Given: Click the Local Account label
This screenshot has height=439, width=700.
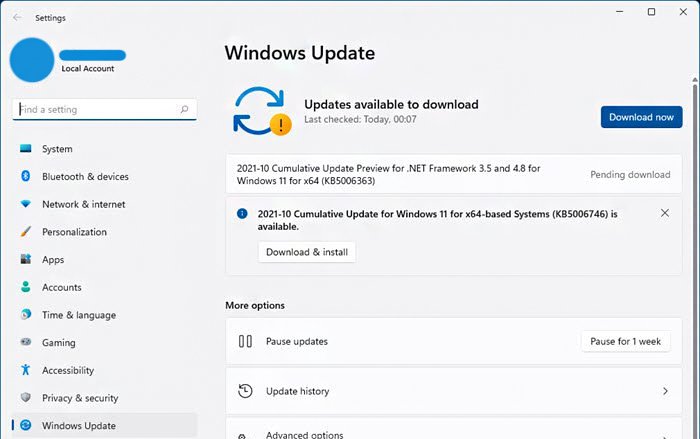Looking at the screenshot, I should tap(88, 68).
